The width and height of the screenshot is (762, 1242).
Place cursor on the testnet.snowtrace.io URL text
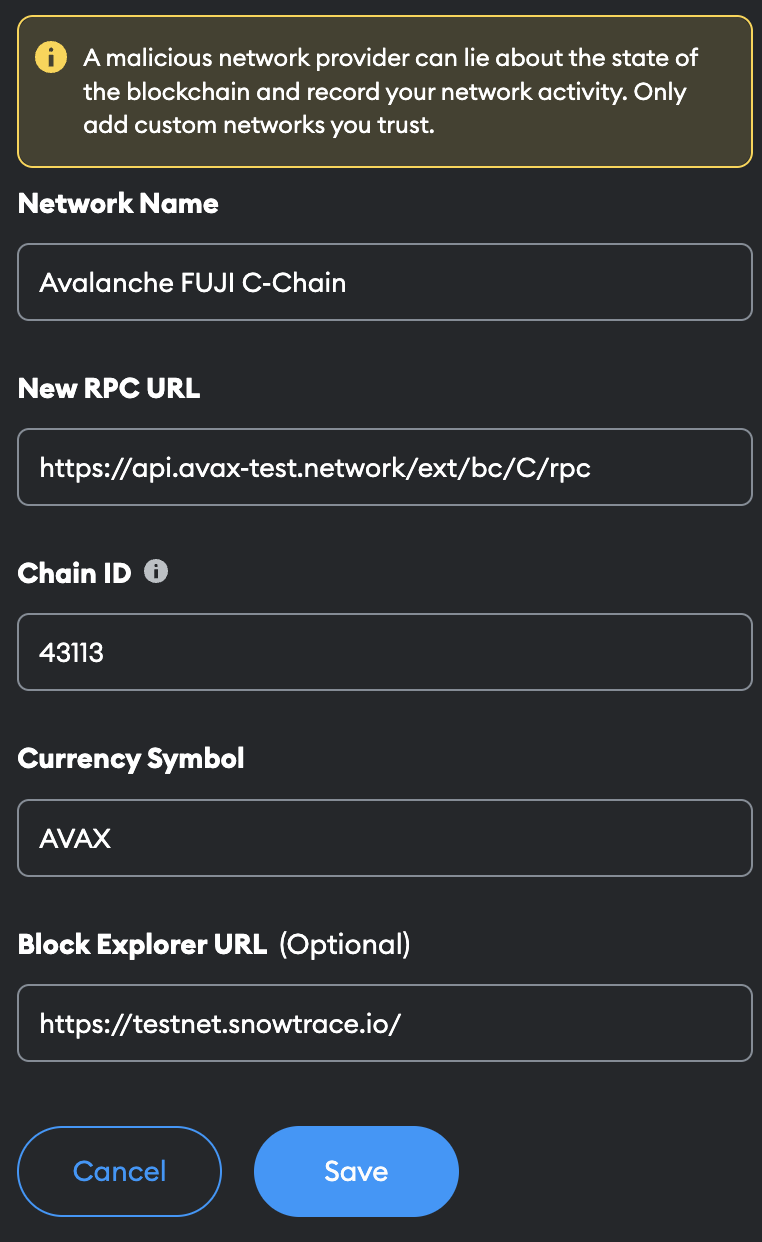click(x=220, y=1023)
